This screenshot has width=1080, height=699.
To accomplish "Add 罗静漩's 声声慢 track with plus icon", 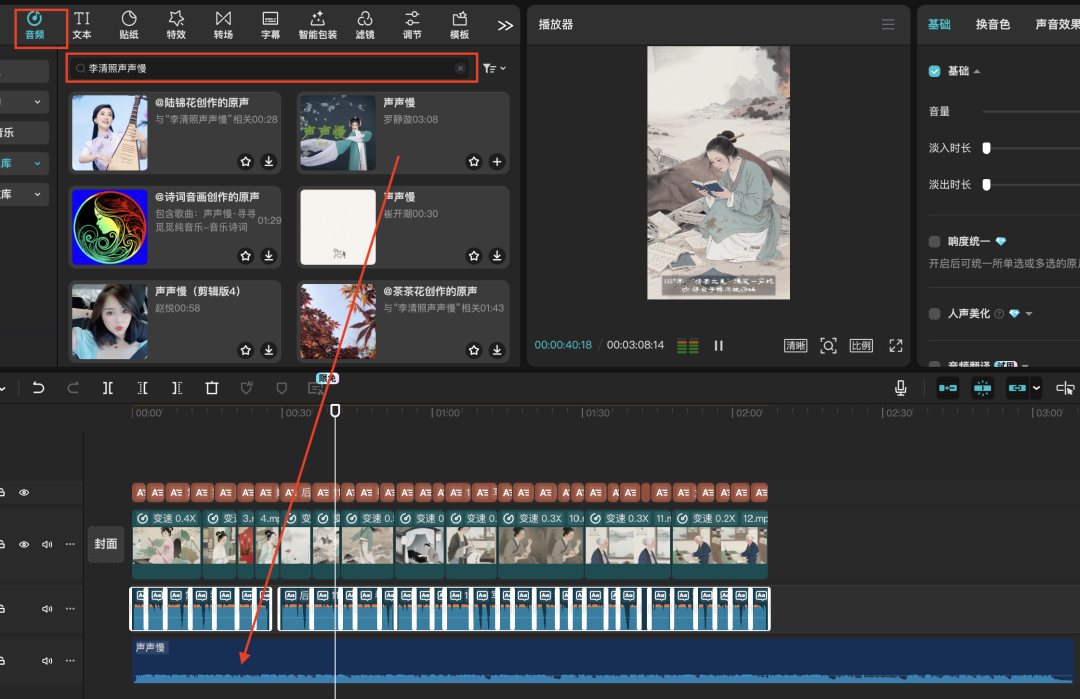I will (x=497, y=161).
